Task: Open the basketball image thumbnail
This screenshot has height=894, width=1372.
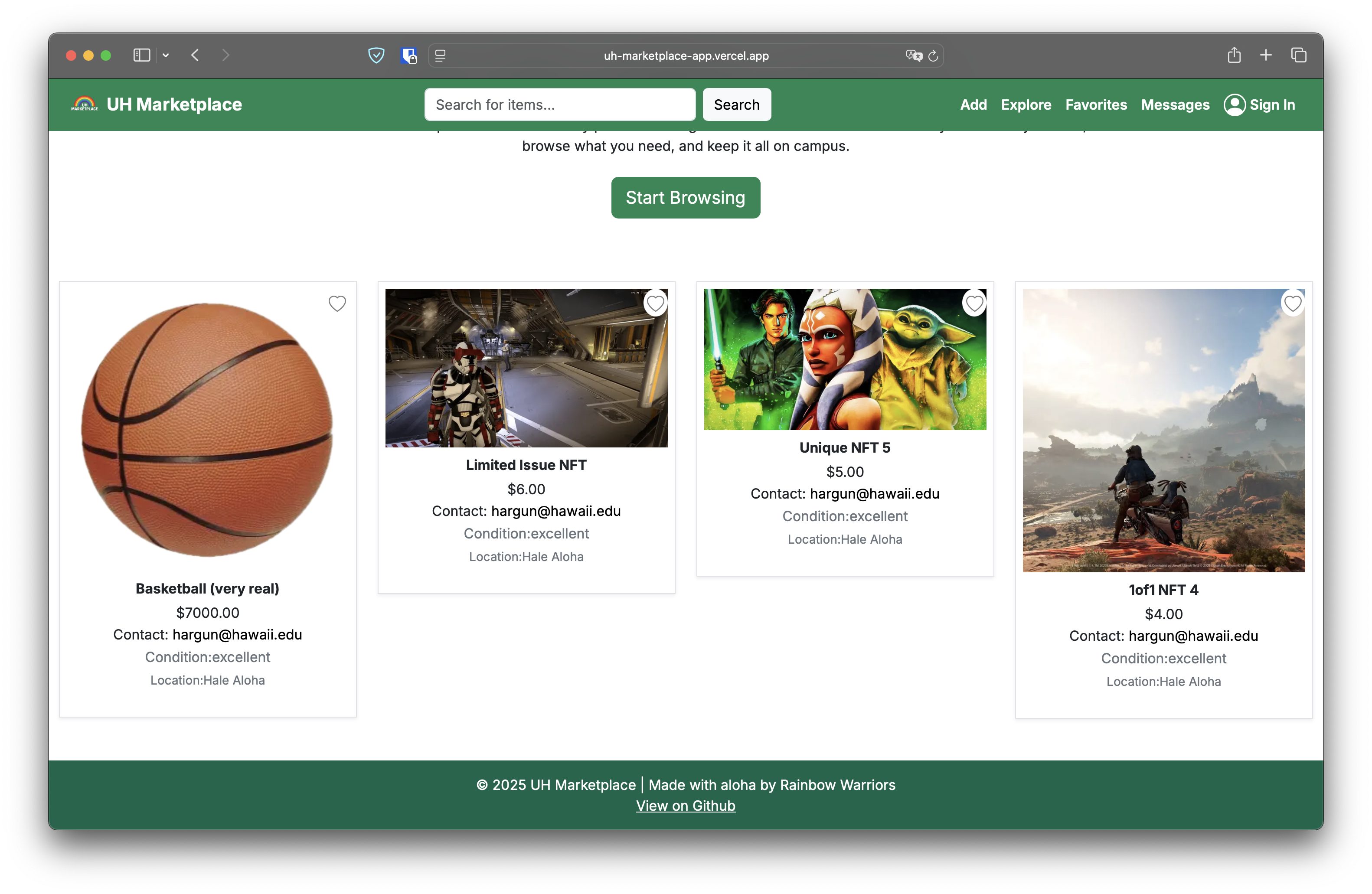Action: 208,430
